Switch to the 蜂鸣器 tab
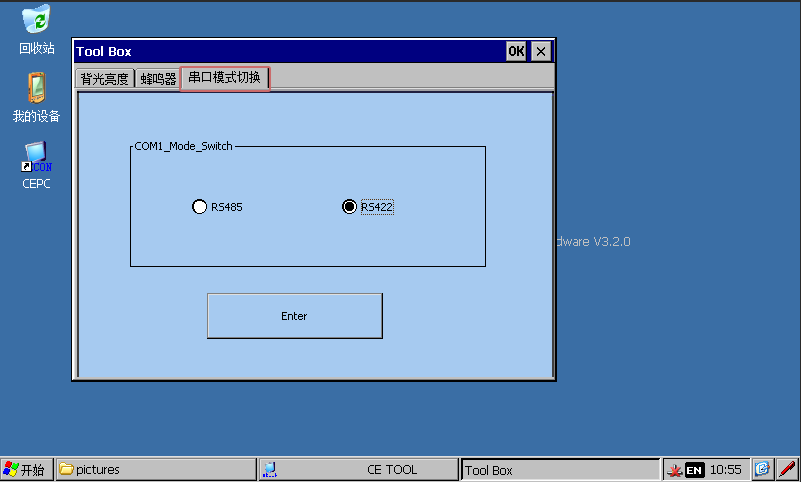The image size is (801, 482). (x=158, y=79)
